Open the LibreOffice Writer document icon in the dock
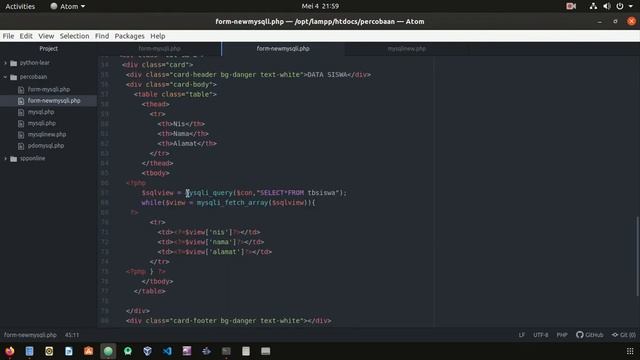The height and width of the screenshot is (360, 640). (69, 351)
